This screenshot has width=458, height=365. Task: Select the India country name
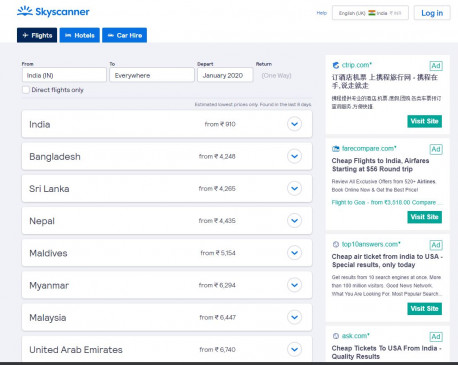click(40, 124)
